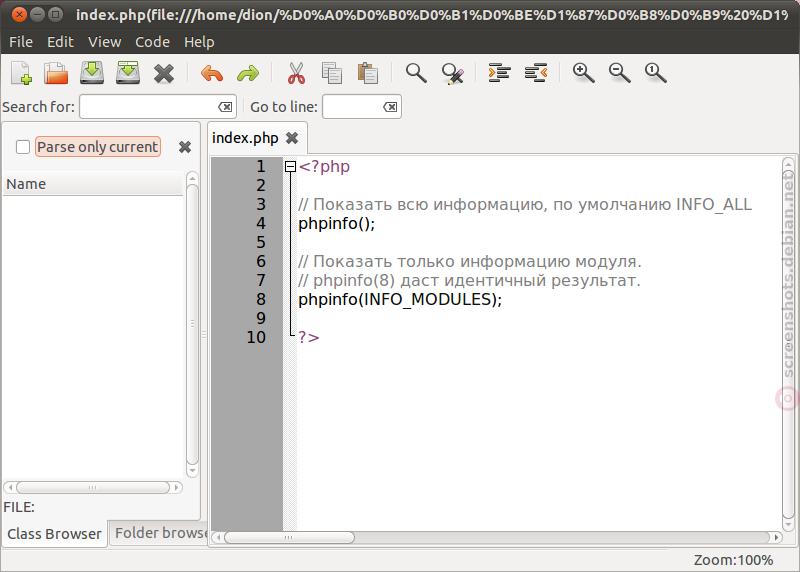
Task: Click editor scroll left arrow
Action: pos(218,537)
